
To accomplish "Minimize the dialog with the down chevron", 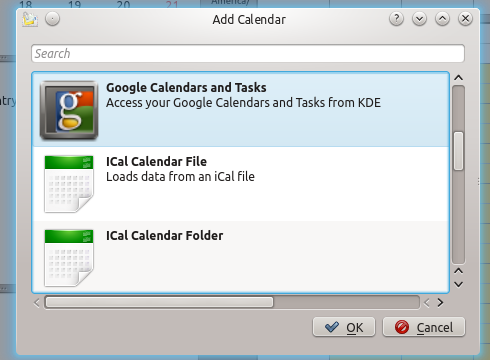I will coord(419,19).
